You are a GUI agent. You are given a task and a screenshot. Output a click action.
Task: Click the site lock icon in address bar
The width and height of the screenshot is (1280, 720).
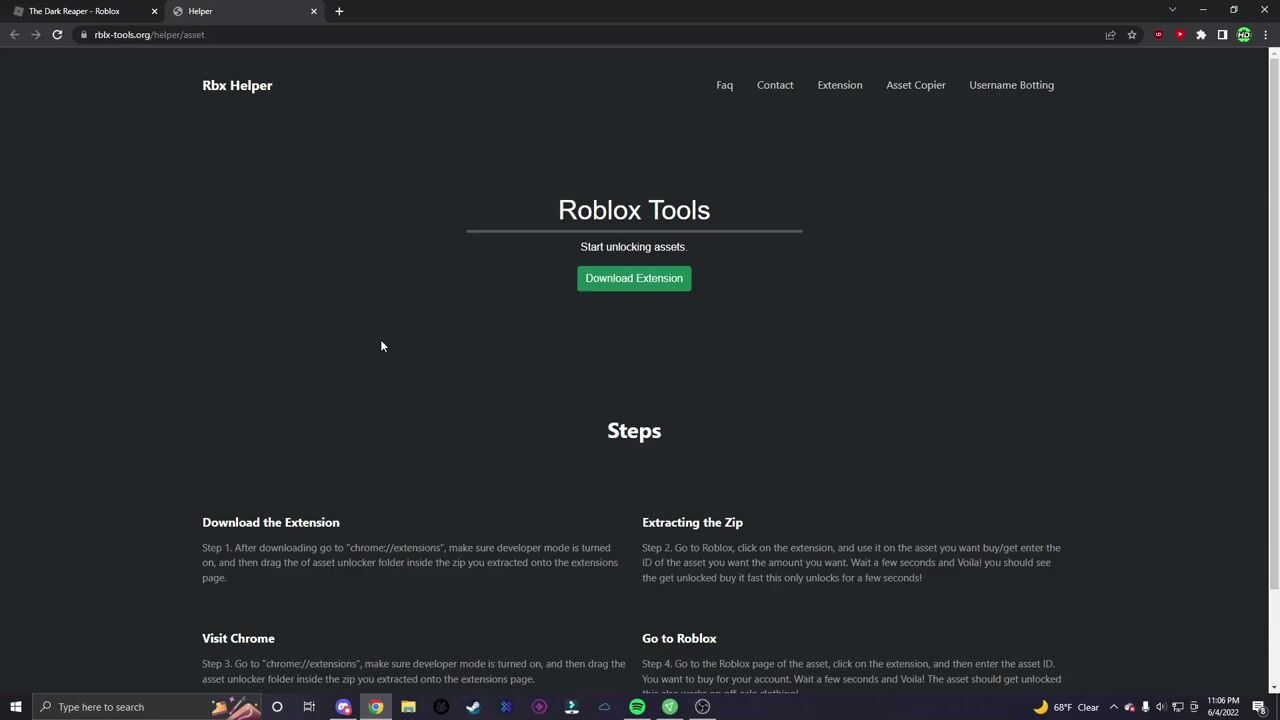84,35
